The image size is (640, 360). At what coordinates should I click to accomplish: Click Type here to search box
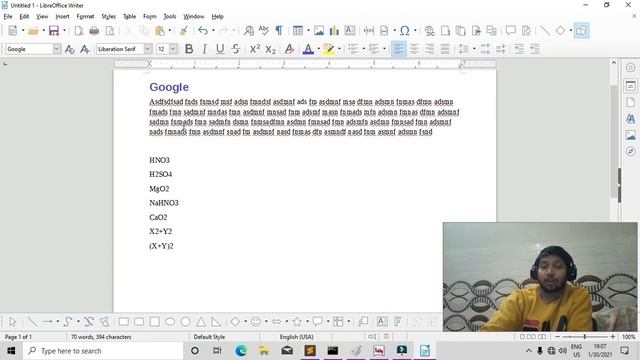pyautogui.click(x=103, y=351)
